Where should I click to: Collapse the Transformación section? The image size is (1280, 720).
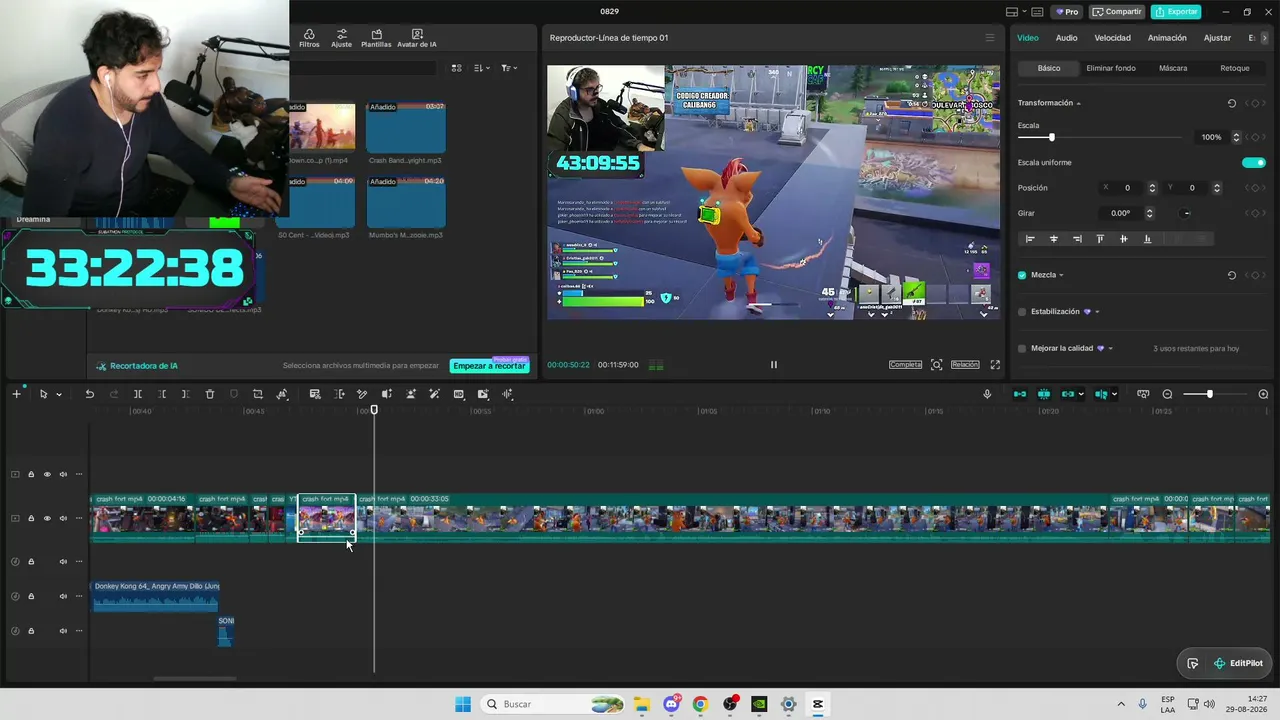tap(1078, 104)
